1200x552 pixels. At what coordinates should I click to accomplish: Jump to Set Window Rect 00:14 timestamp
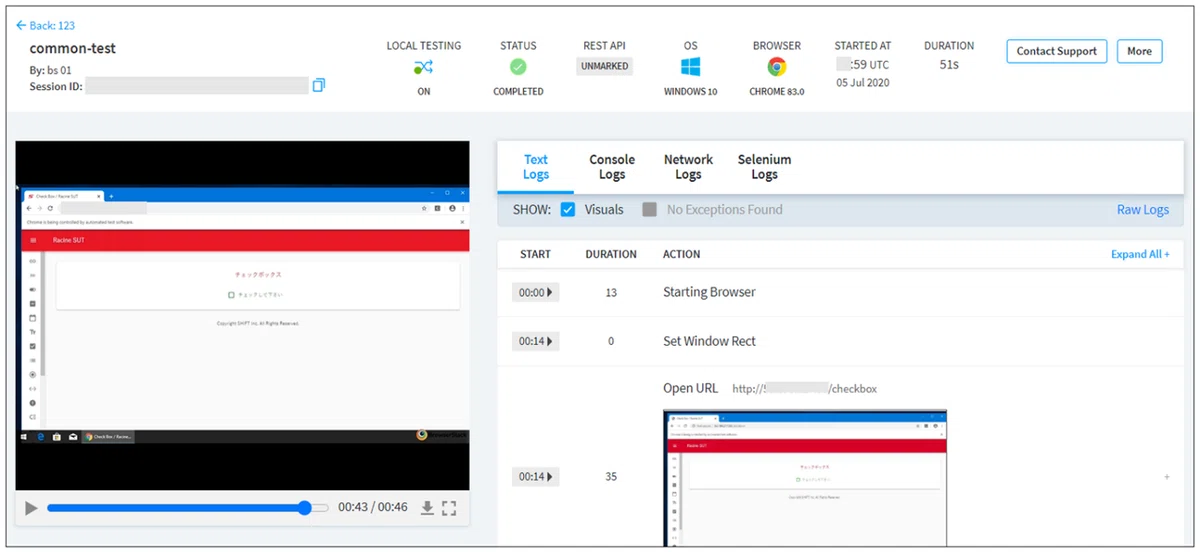click(535, 342)
